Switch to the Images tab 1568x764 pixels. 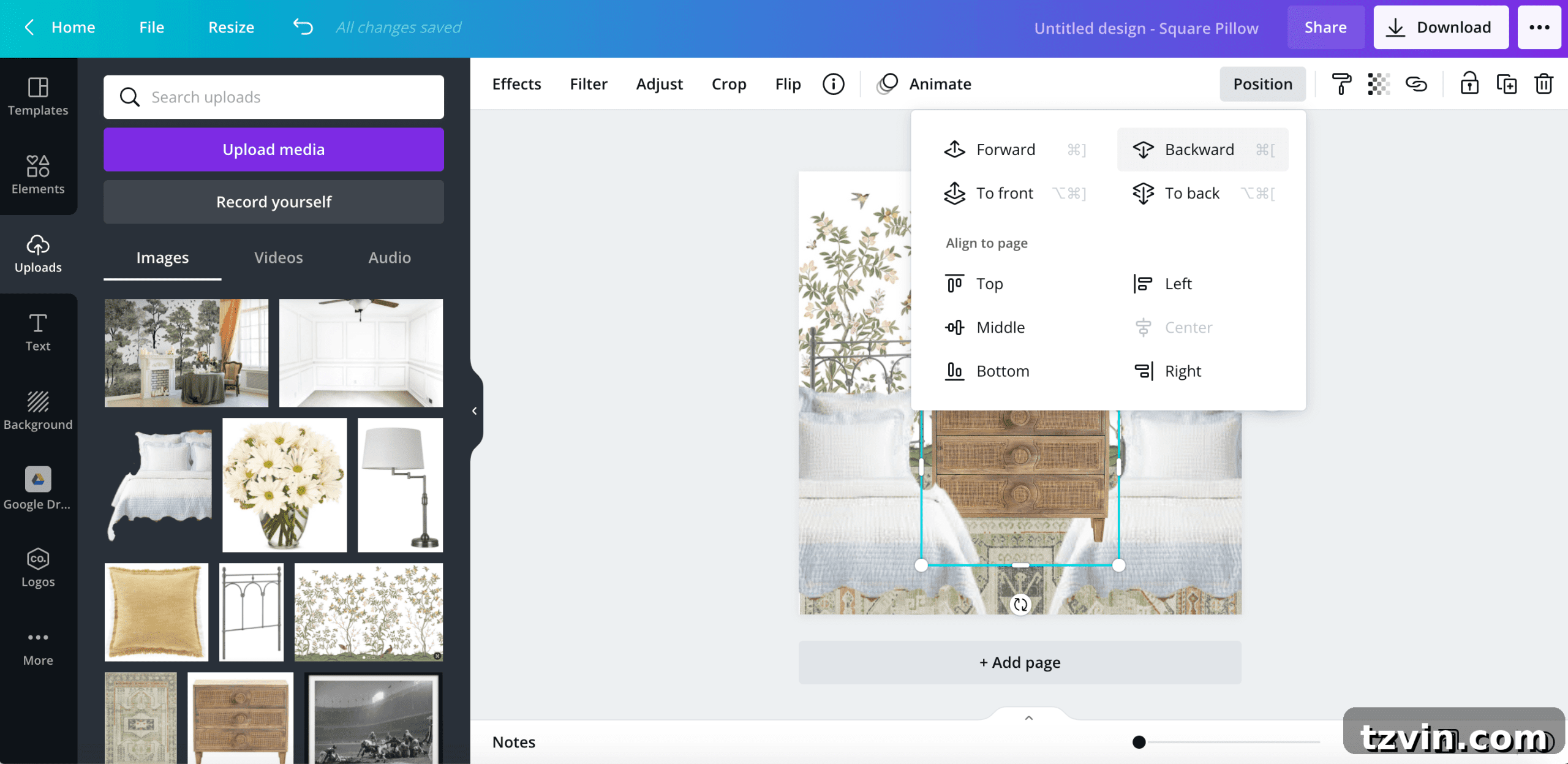162,258
